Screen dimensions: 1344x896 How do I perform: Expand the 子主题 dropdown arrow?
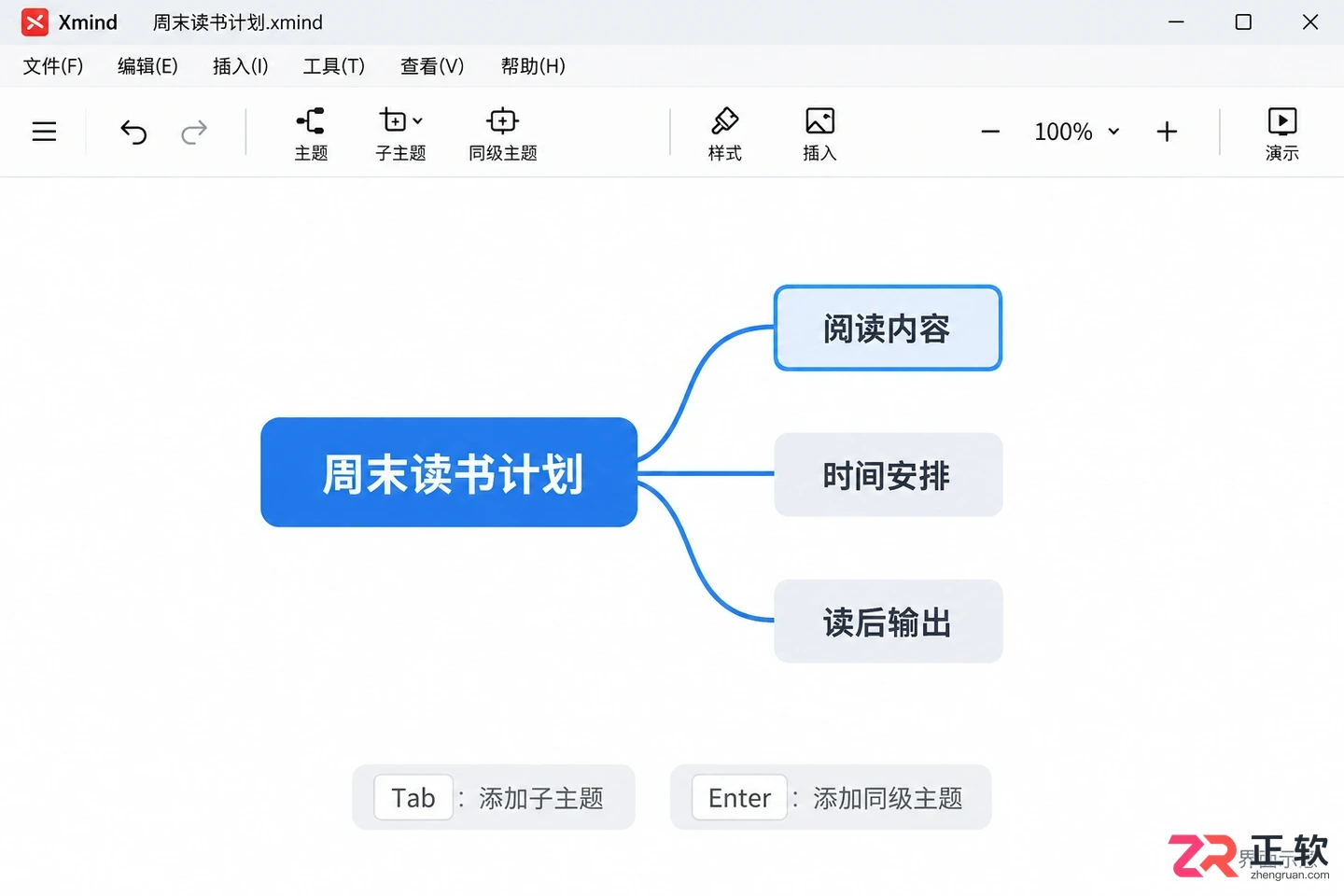[417, 121]
